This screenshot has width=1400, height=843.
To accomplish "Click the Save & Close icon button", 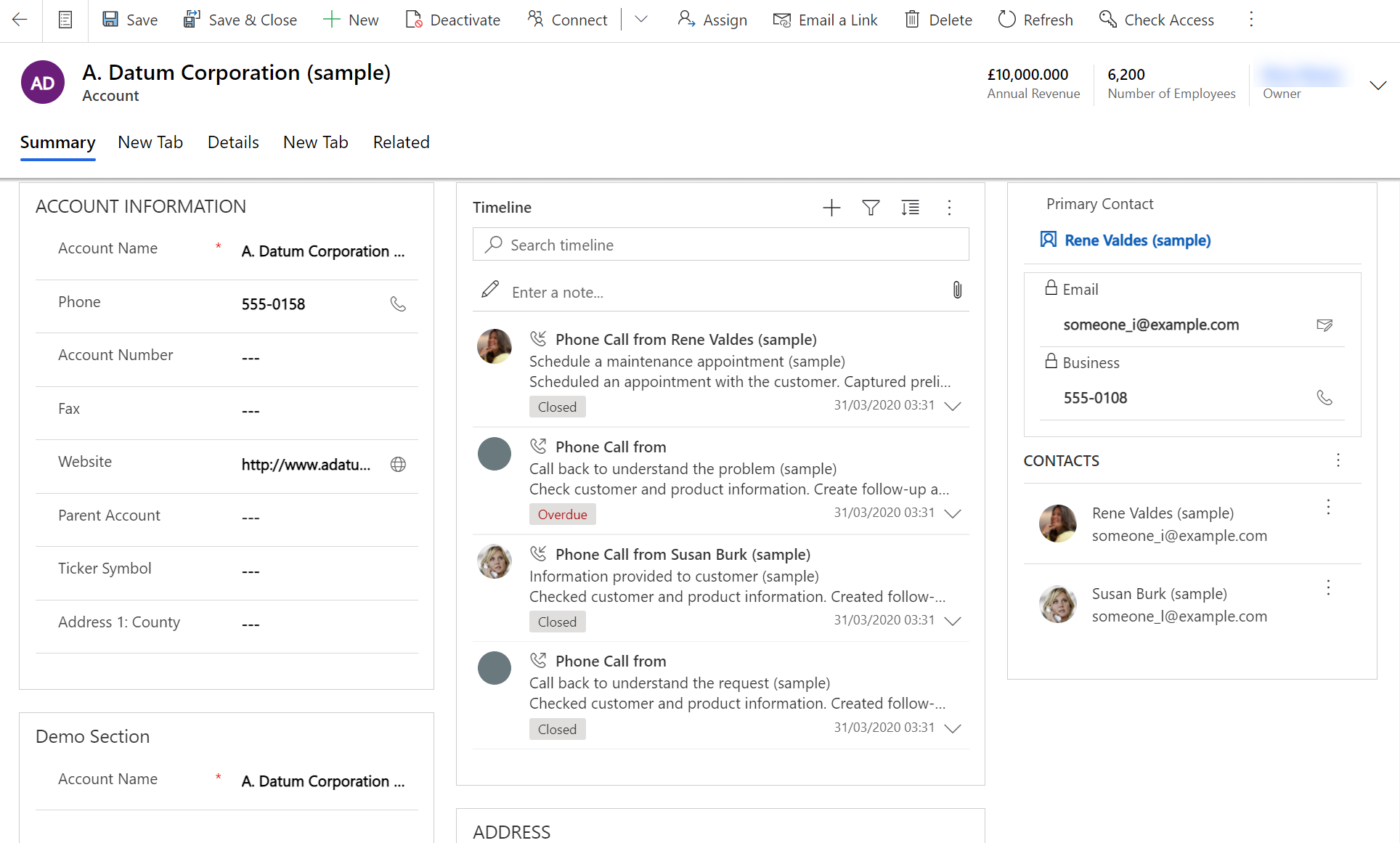I will [x=190, y=20].
